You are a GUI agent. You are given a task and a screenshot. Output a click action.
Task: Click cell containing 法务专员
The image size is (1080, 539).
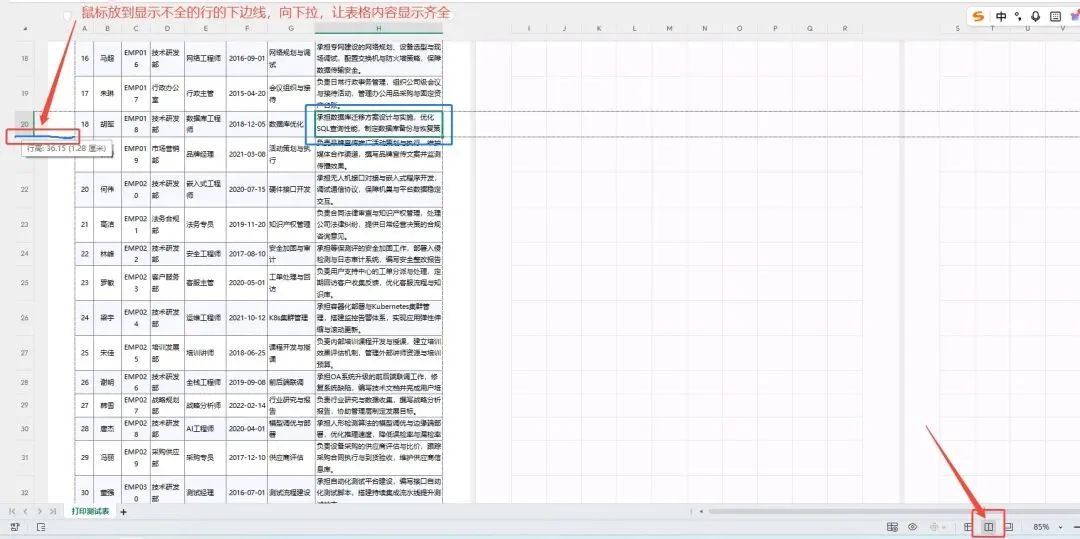click(x=205, y=224)
